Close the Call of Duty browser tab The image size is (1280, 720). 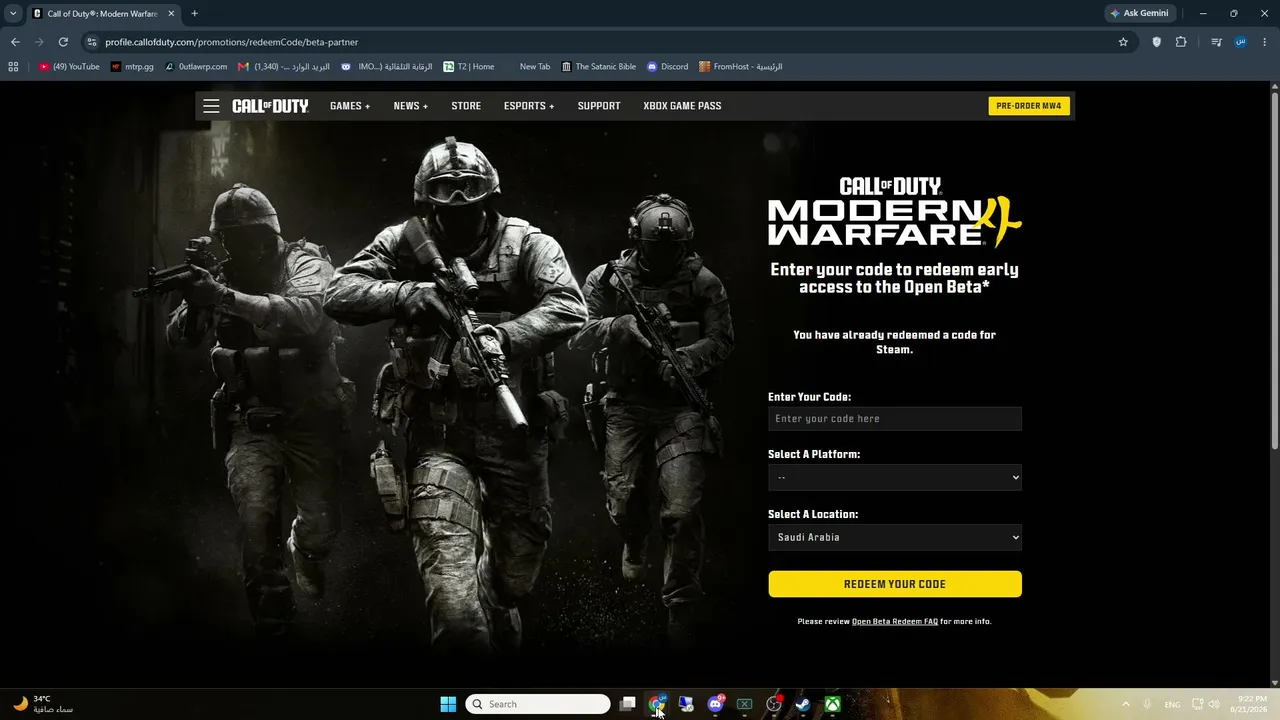click(x=169, y=13)
